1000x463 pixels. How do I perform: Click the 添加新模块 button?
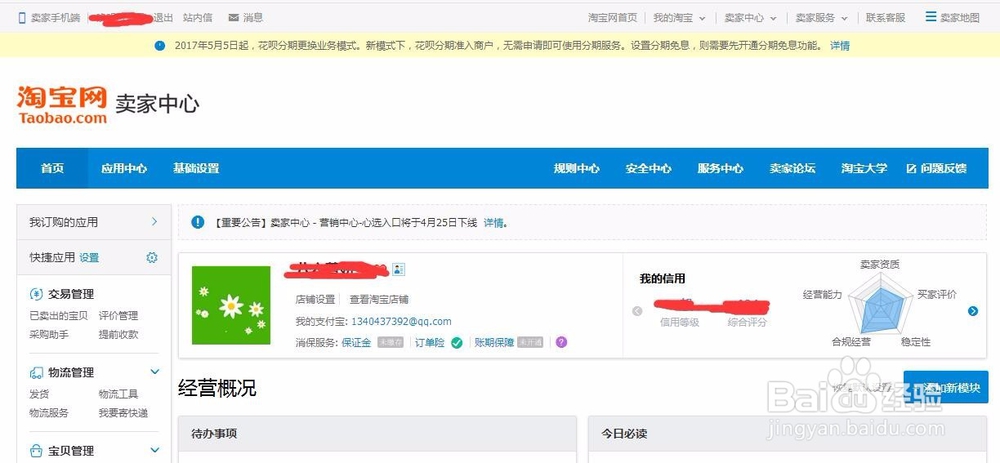pyautogui.click(x=946, y=387)
